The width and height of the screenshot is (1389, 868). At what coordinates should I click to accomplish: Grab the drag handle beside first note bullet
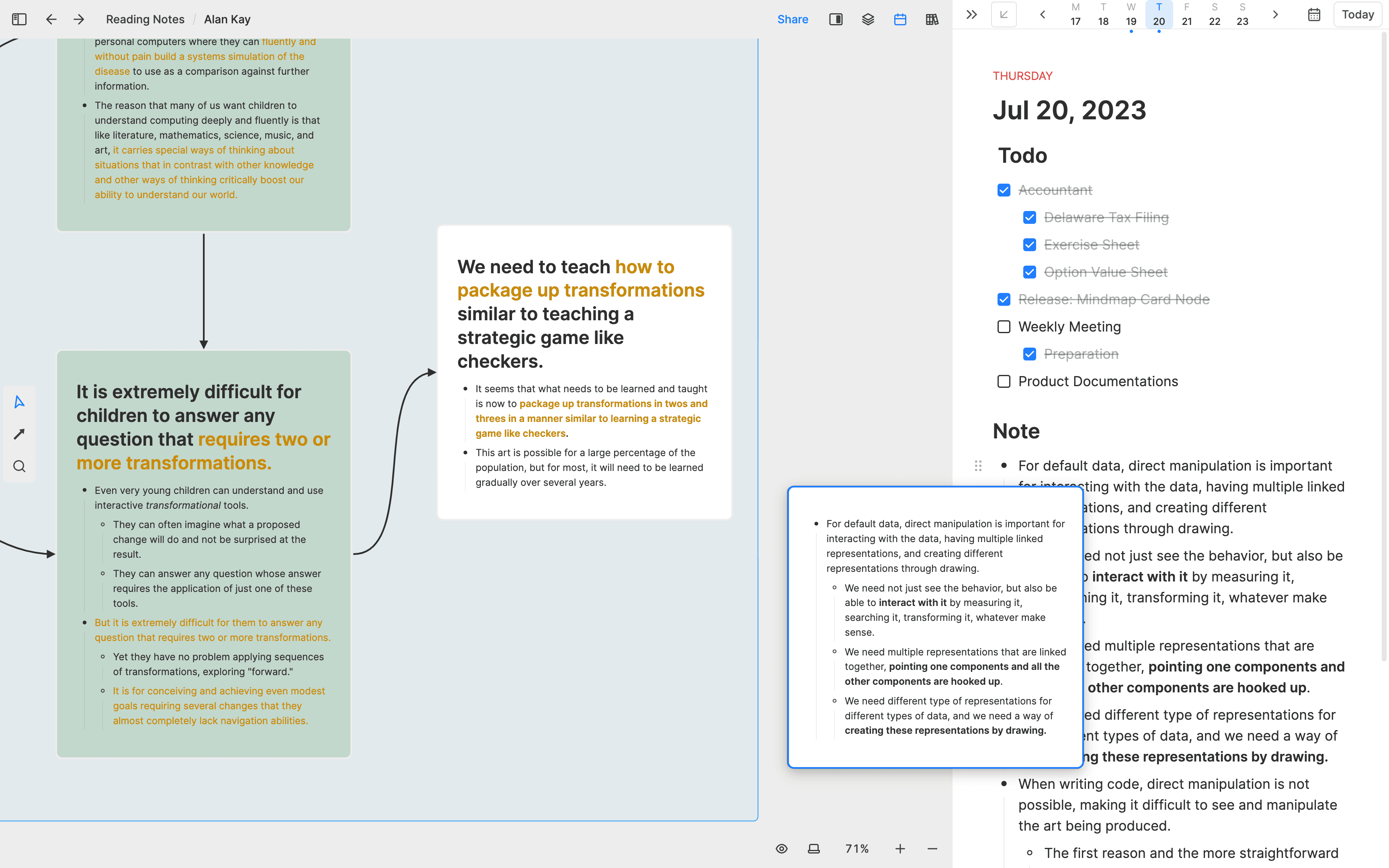coord(978,466)
